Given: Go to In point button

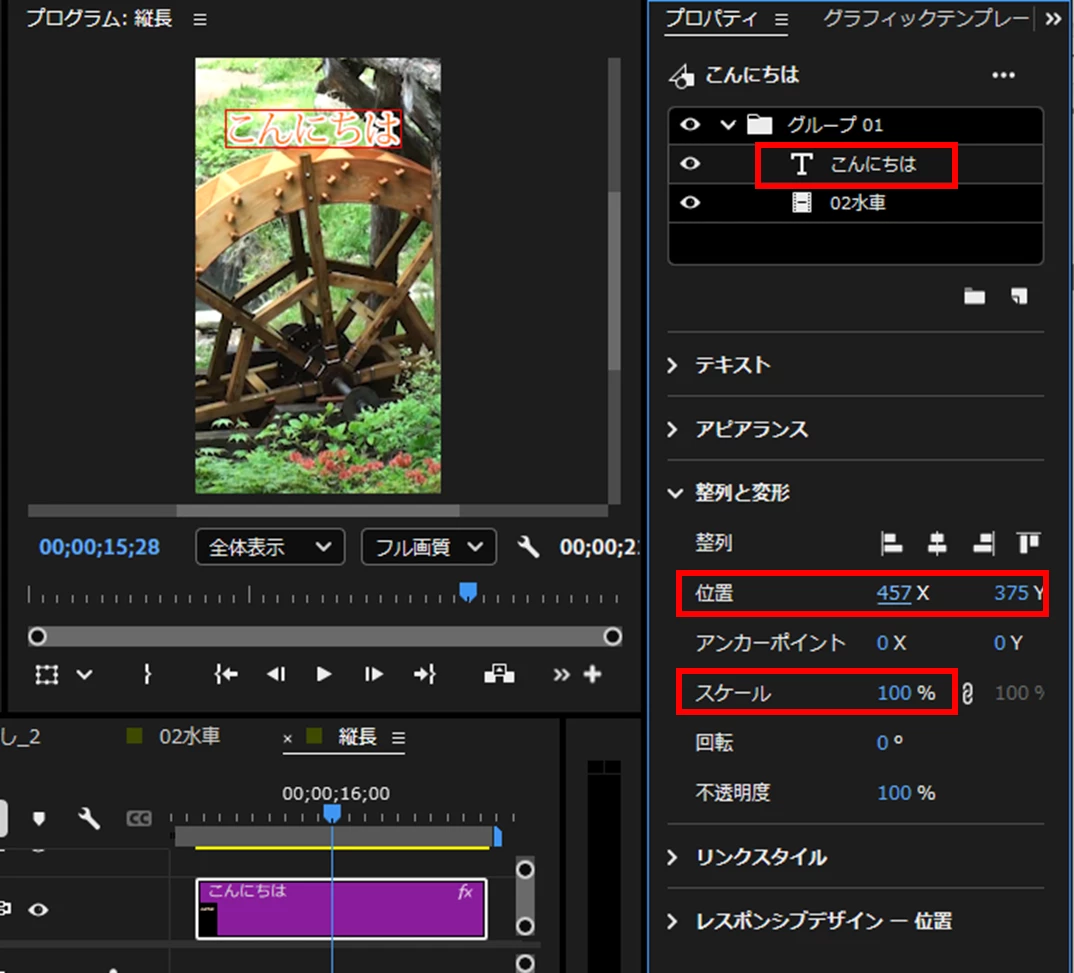Looking at the screenshot, I should click(x=225, y=674).
